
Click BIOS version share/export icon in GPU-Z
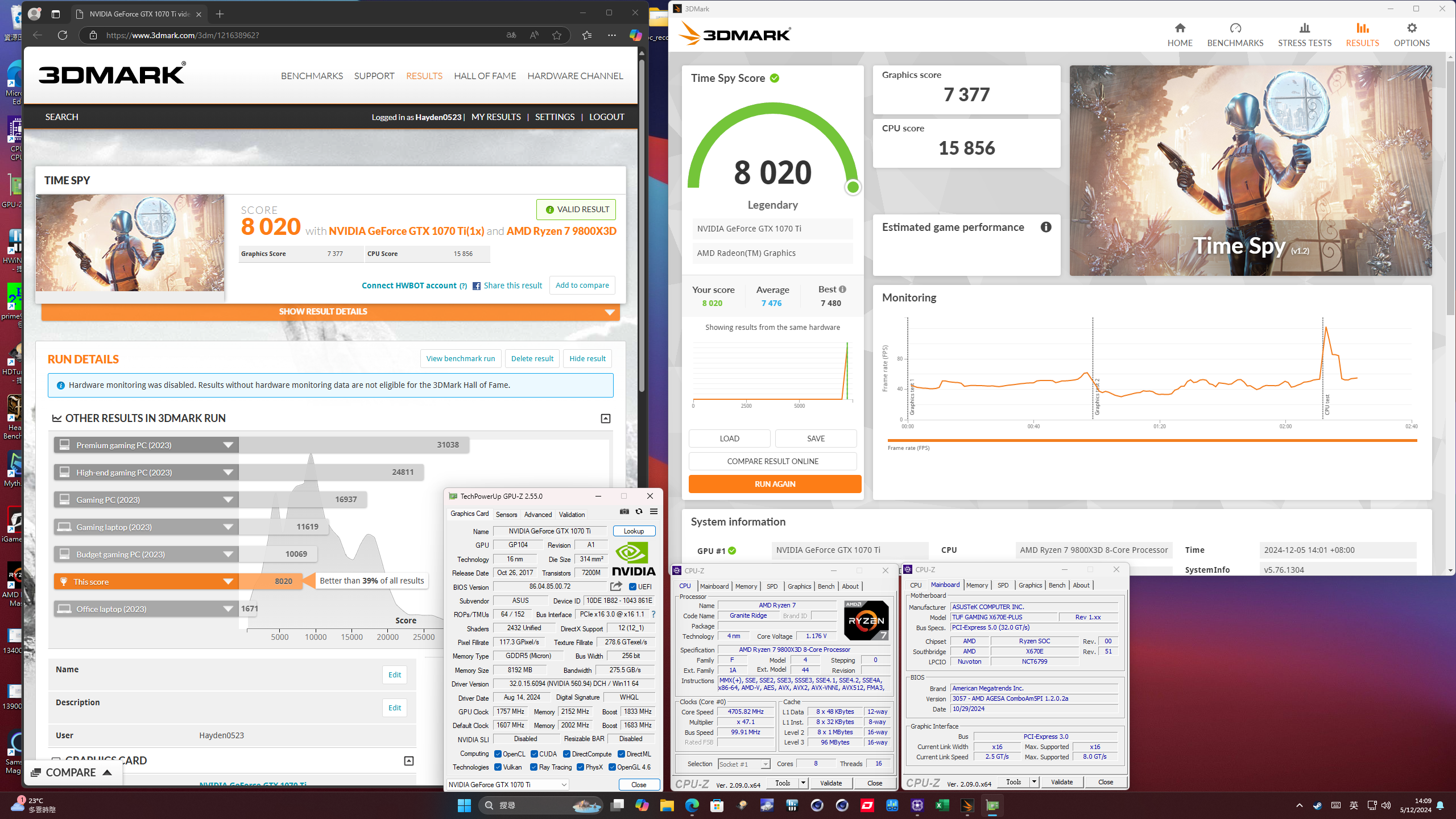(x=616, y=586)
